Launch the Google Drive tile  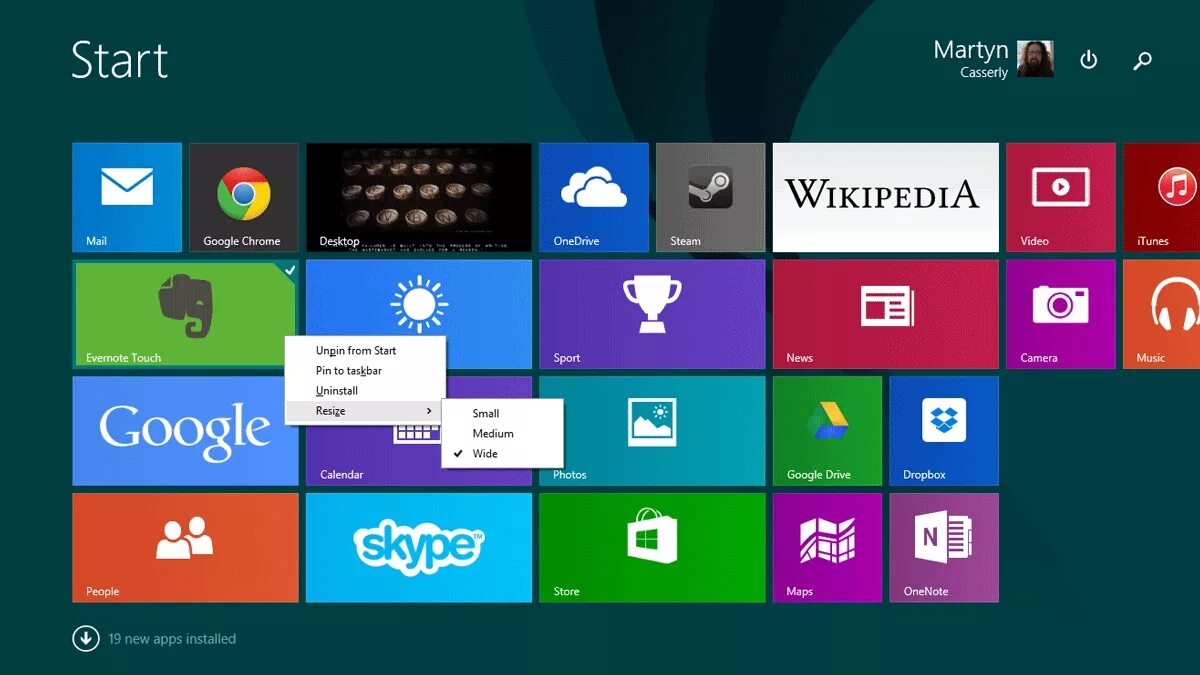pyautogui.click(x=828, y=431)
